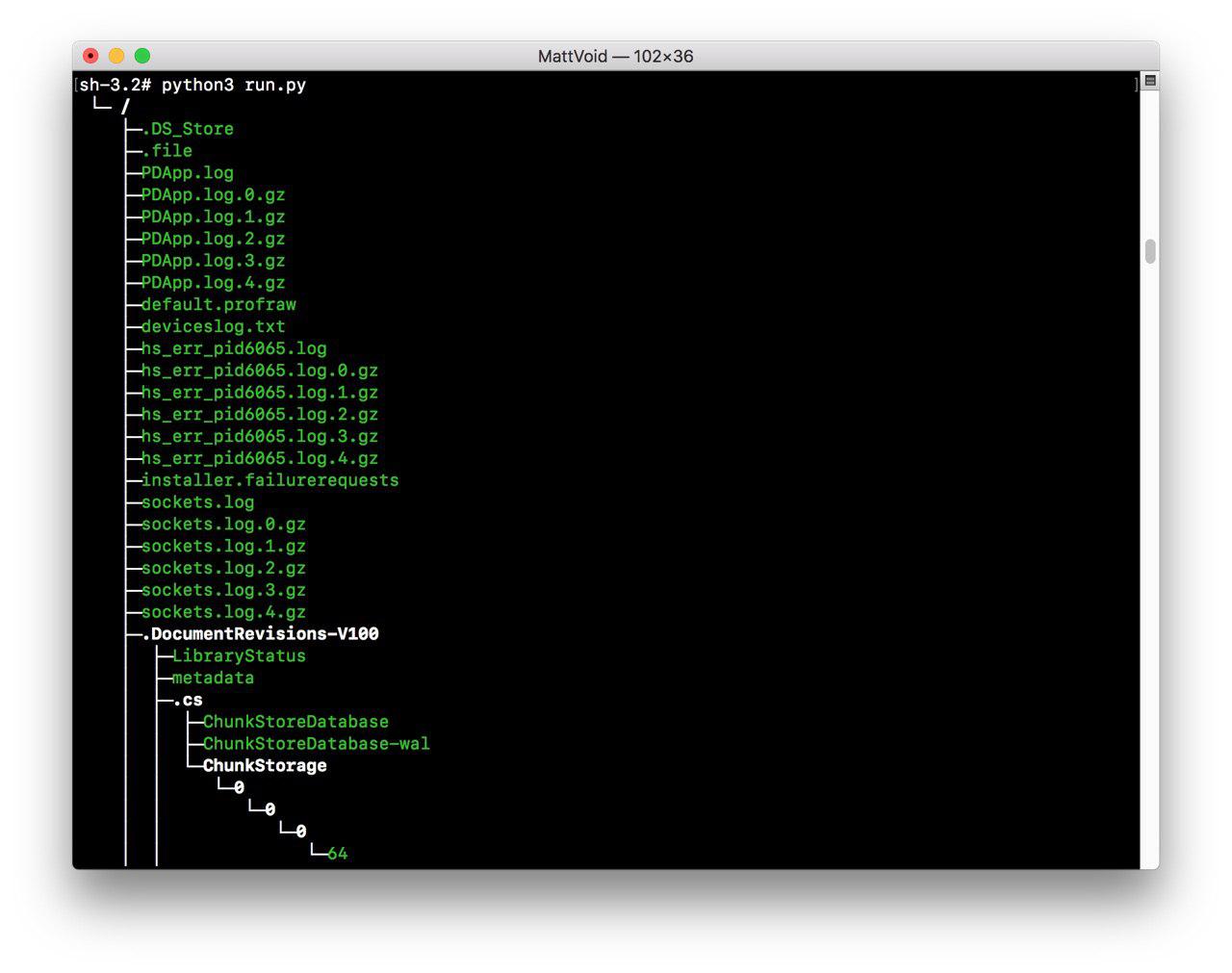The height and width of the screenshot is (973, 1232).
Task: Click the 'sockets.log.3.gz' line
Action: click(224, 590)
